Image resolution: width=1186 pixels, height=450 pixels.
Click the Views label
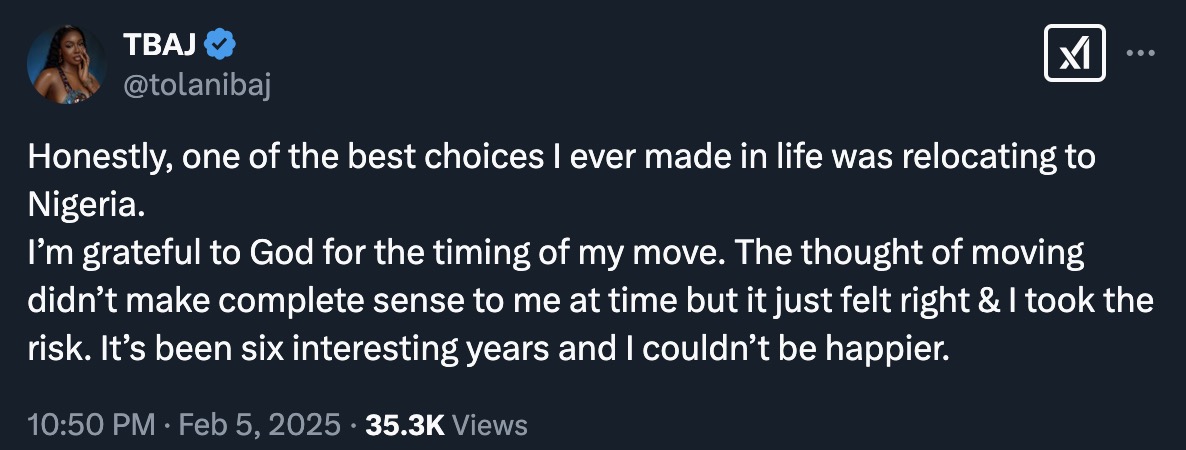(490, 425)
